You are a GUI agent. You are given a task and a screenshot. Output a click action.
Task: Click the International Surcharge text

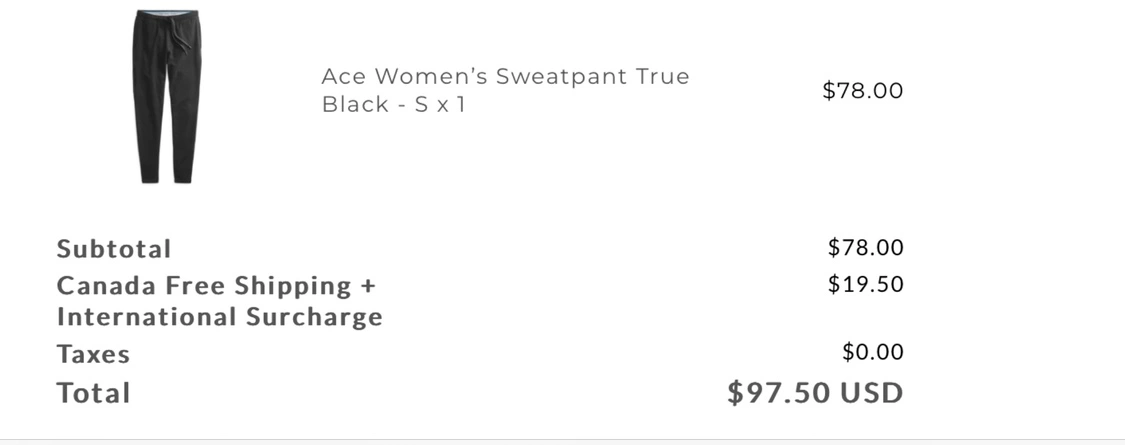(x=220, y=317)
